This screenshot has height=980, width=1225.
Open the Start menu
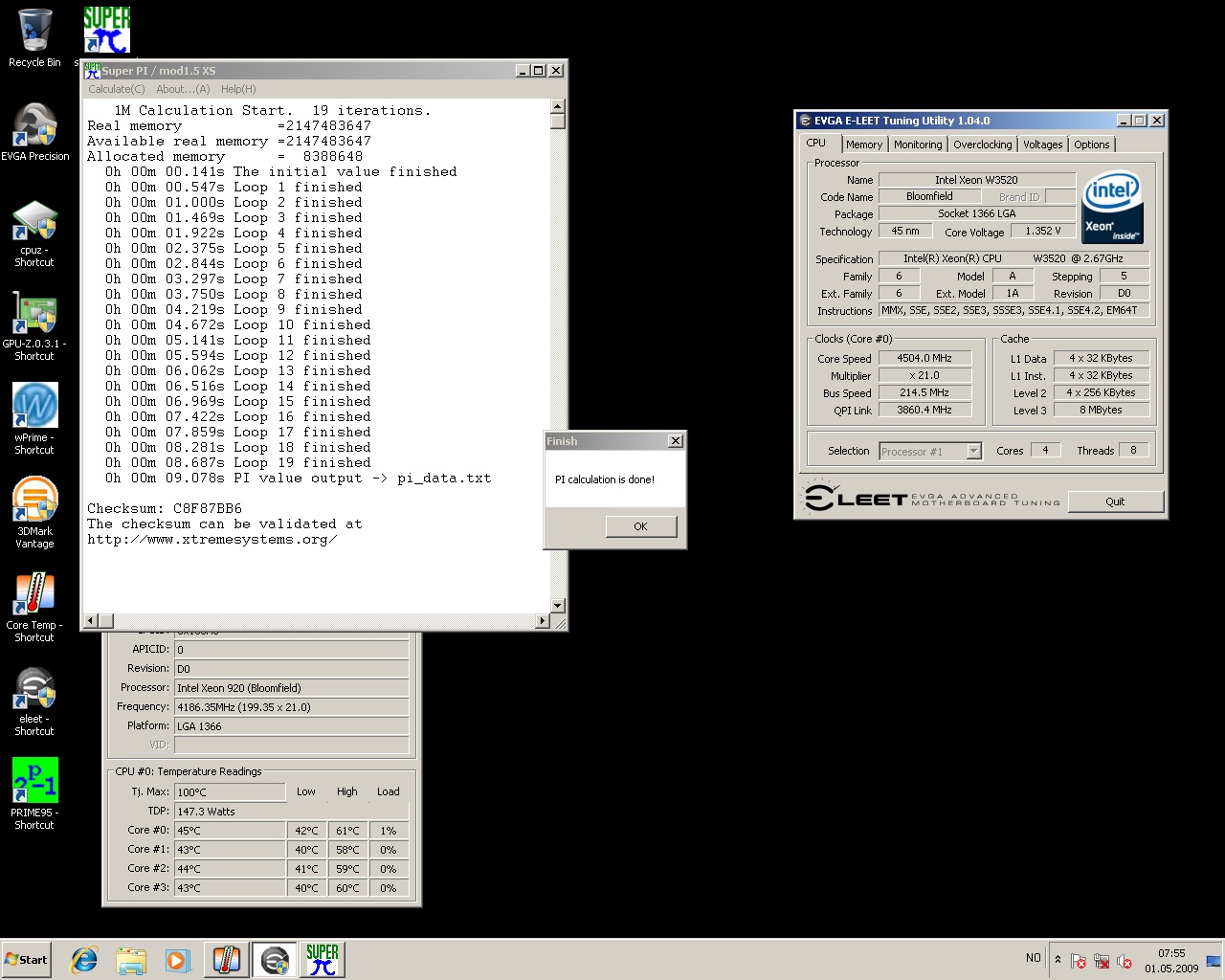(x=27, y=960)
